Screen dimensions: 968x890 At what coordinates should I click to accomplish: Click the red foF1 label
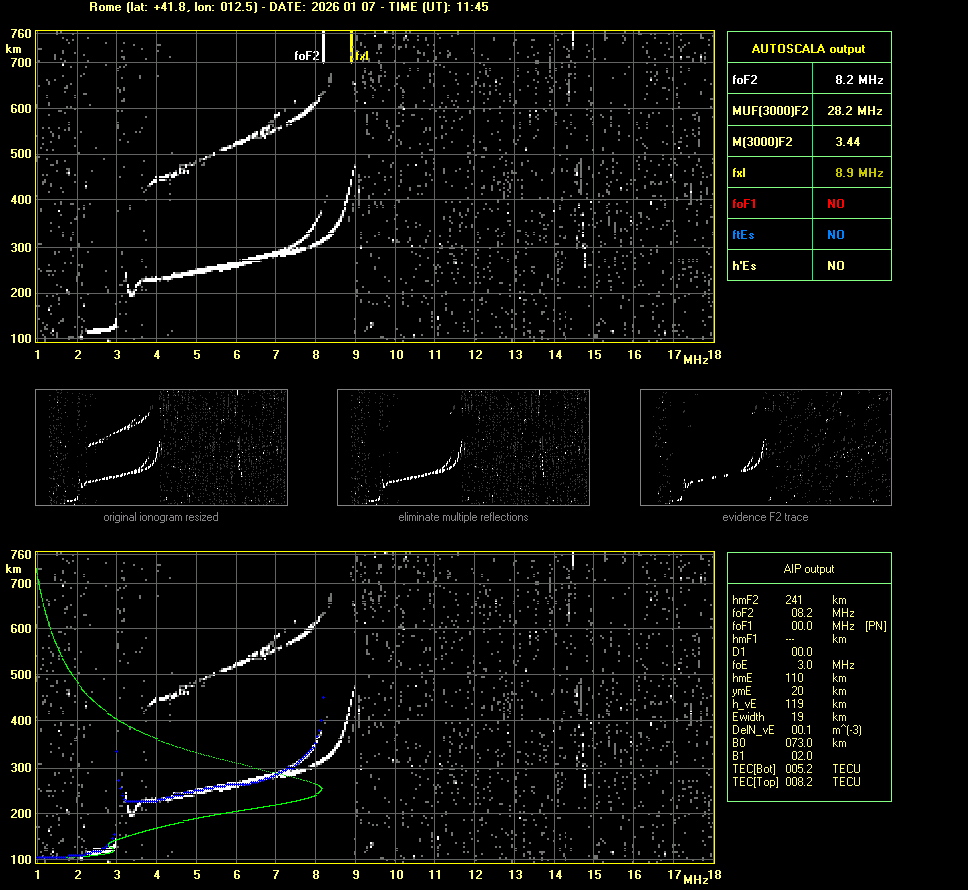745,204
